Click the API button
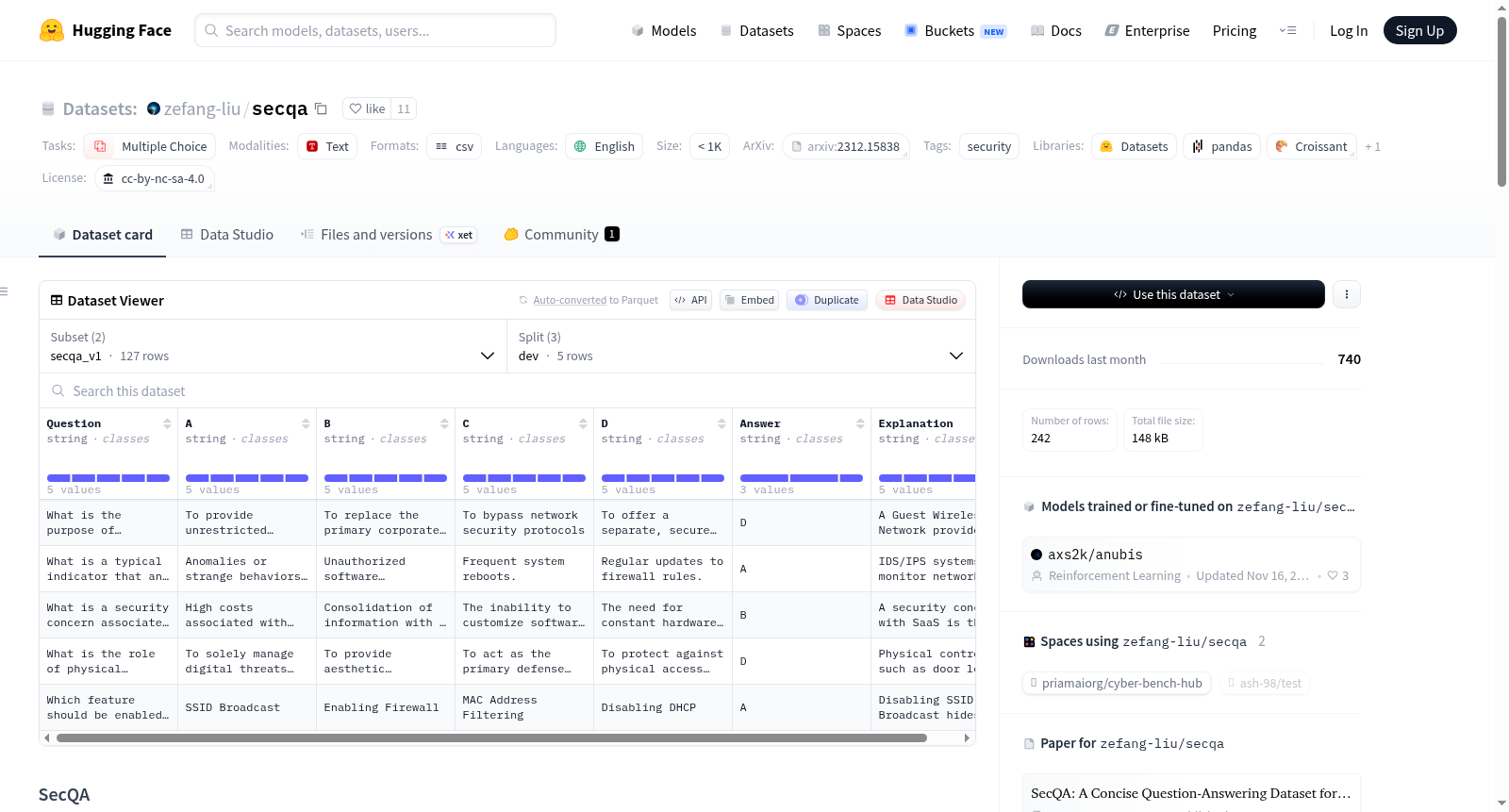Image resolution: width=1509 pixels, height=812 pixels. (x=690, y=300)
